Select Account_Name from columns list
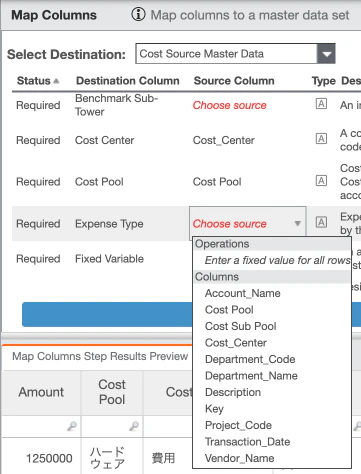The image size is (361, 474). [x=243, y=293]
